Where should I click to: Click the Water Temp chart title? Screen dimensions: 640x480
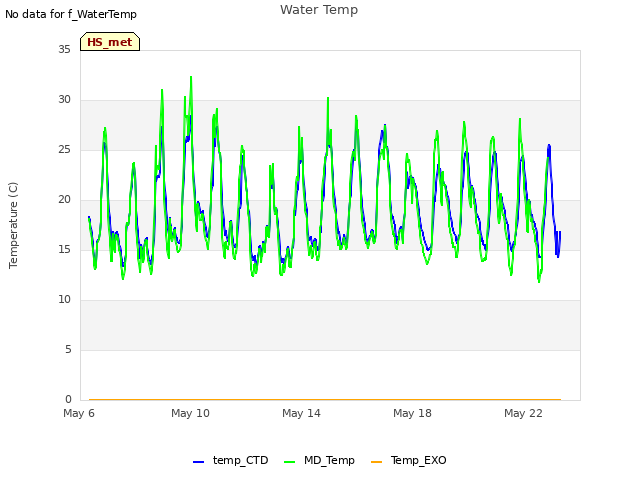(x=319, y=10)
